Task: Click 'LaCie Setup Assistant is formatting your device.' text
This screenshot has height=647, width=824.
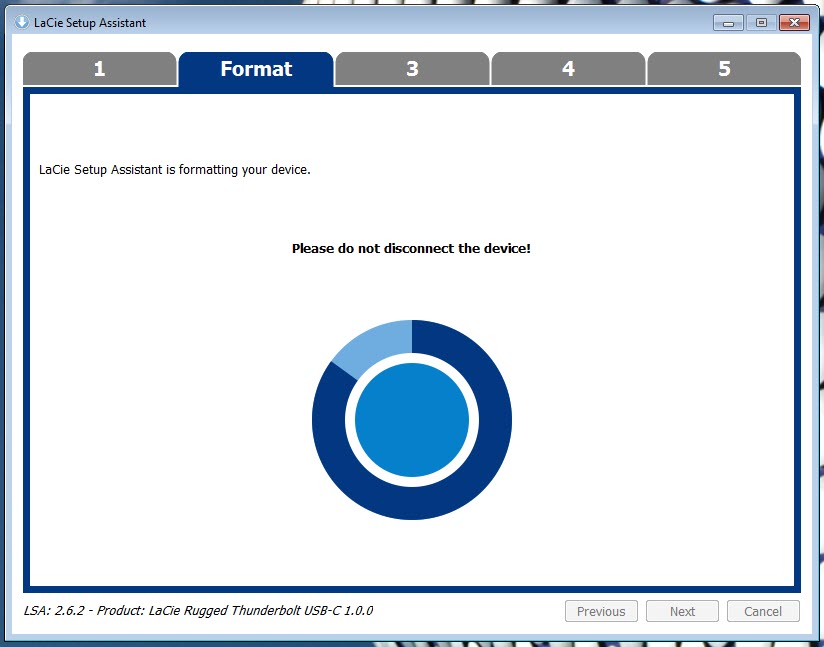Action: tap(174, 170)
